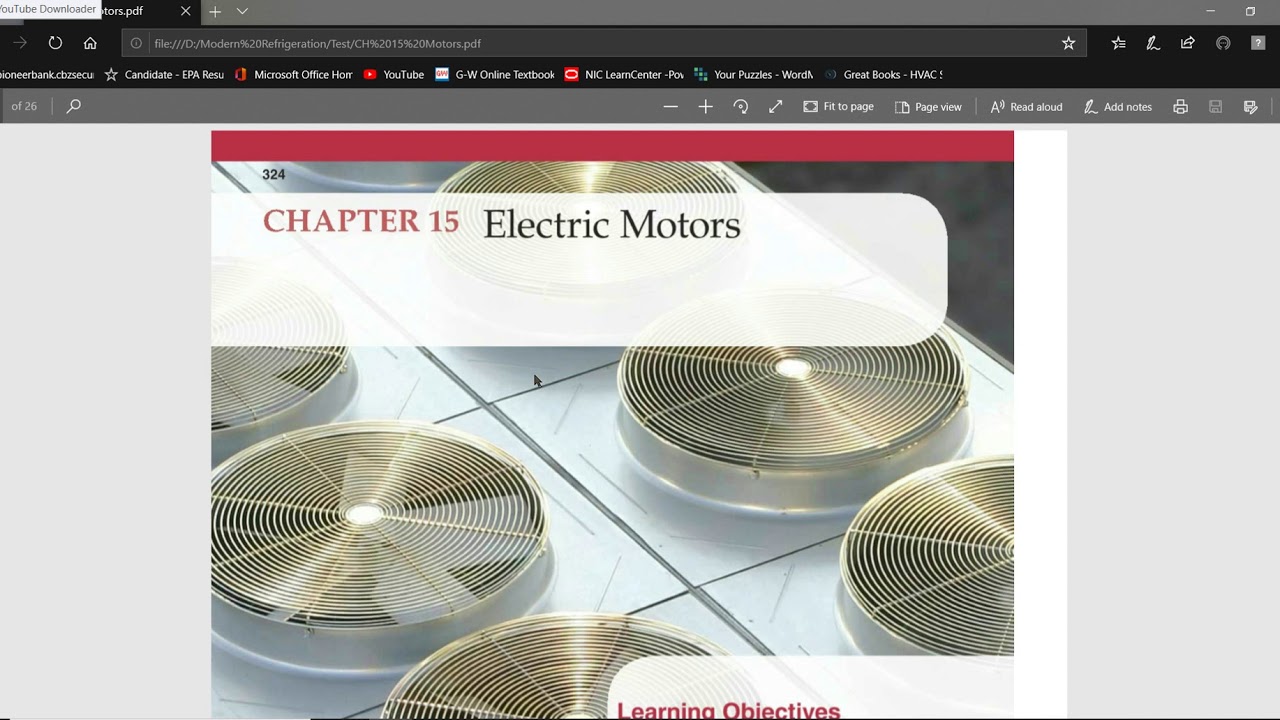Close the Motors.pdf browser tab
This screenshot has height=720, width=1280.
point(185,11)
